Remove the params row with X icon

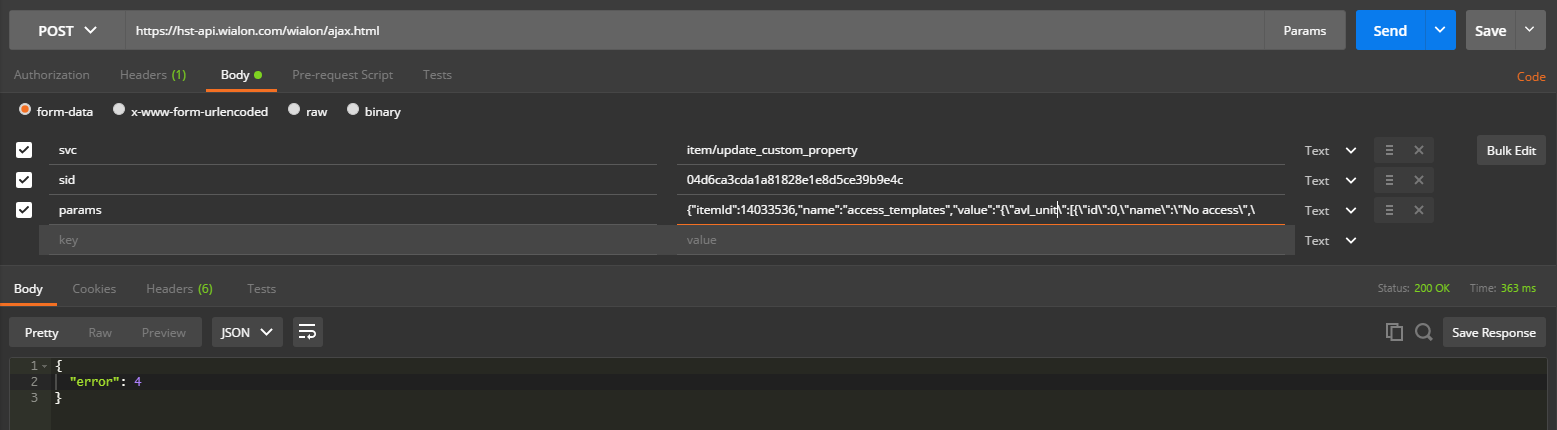pos(1418,210)
